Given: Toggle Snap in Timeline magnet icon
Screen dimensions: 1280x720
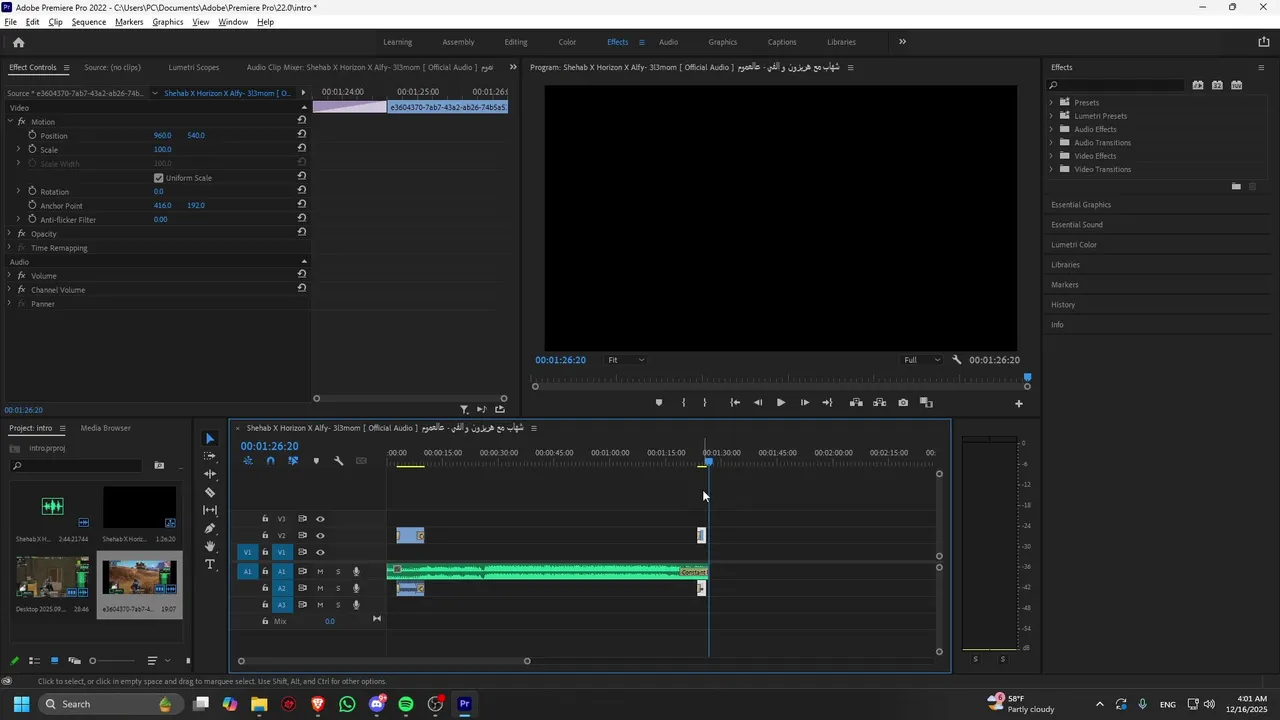Looking at the screenshot, I should point(270,461).
